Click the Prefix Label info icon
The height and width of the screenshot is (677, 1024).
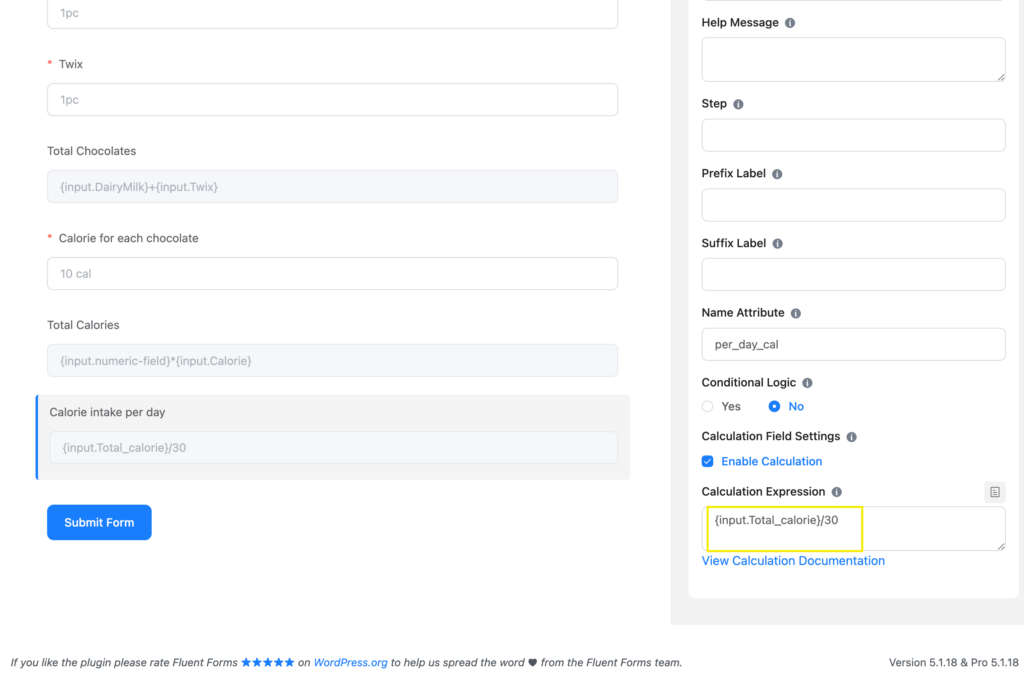776,174
